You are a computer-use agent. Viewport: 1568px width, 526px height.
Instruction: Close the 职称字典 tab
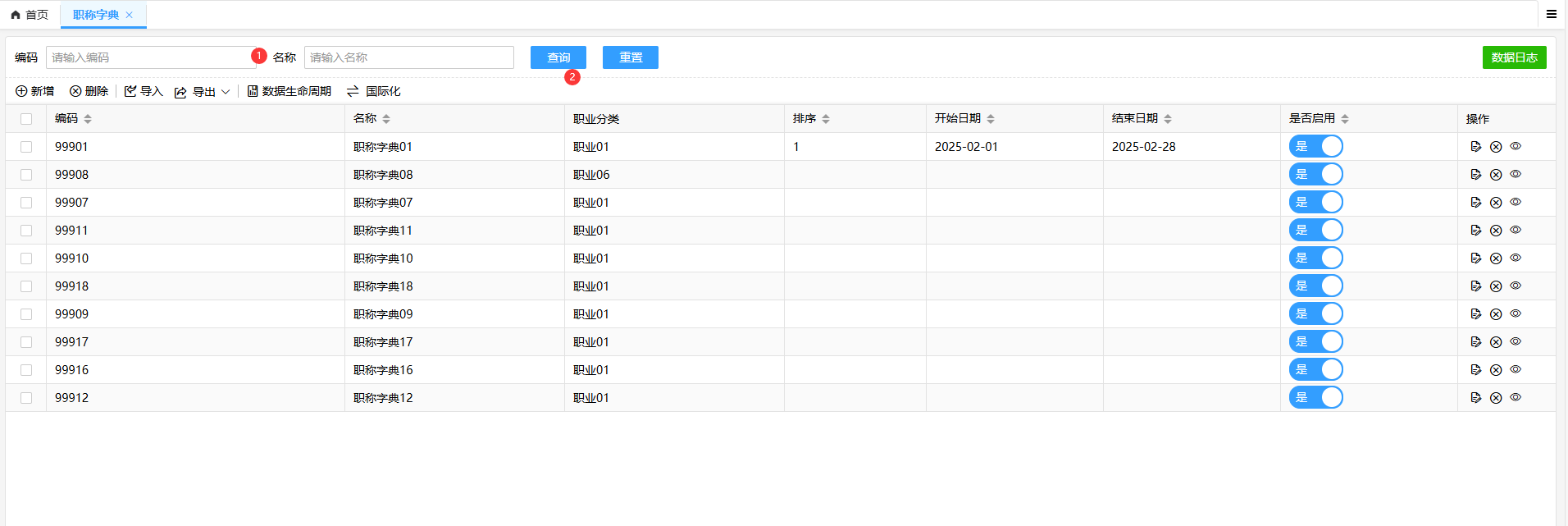click(129, 15)
